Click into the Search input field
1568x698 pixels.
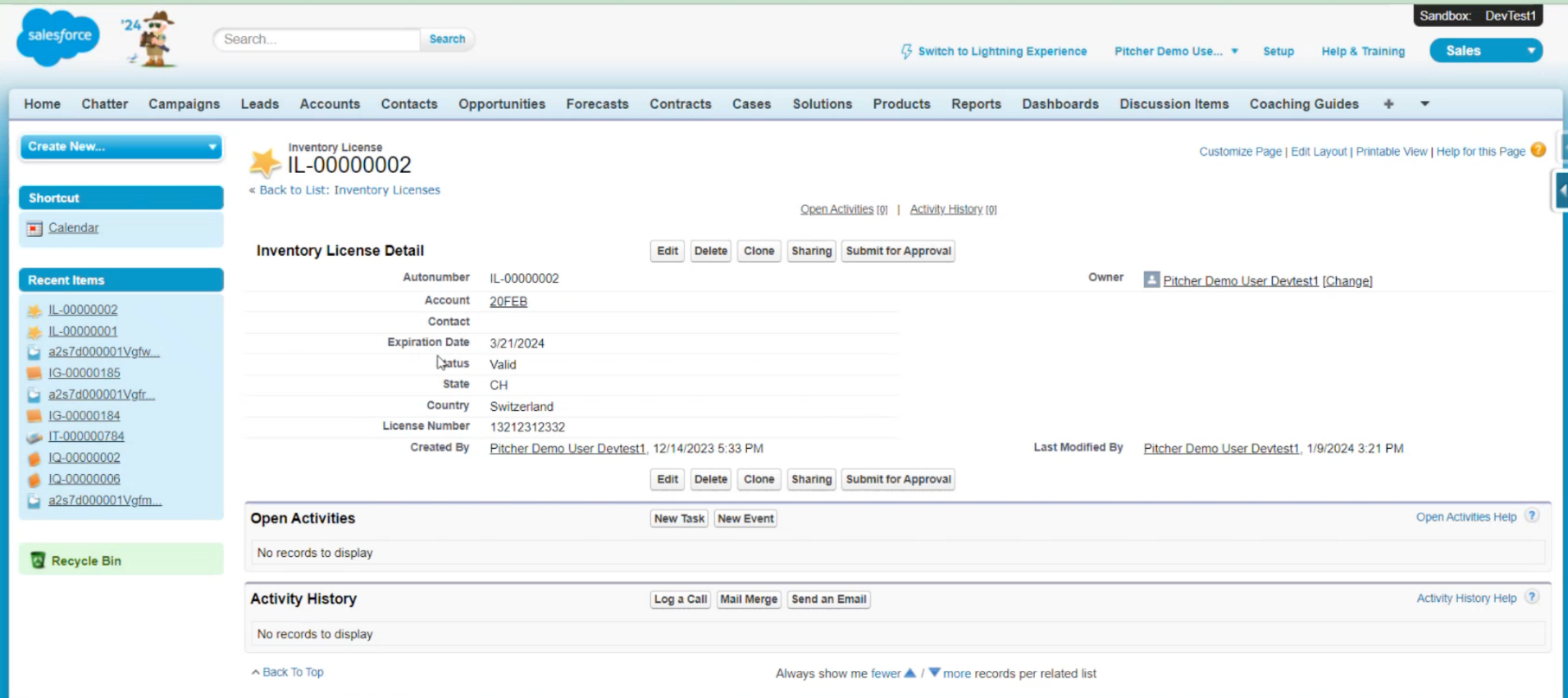click(317, 39)
